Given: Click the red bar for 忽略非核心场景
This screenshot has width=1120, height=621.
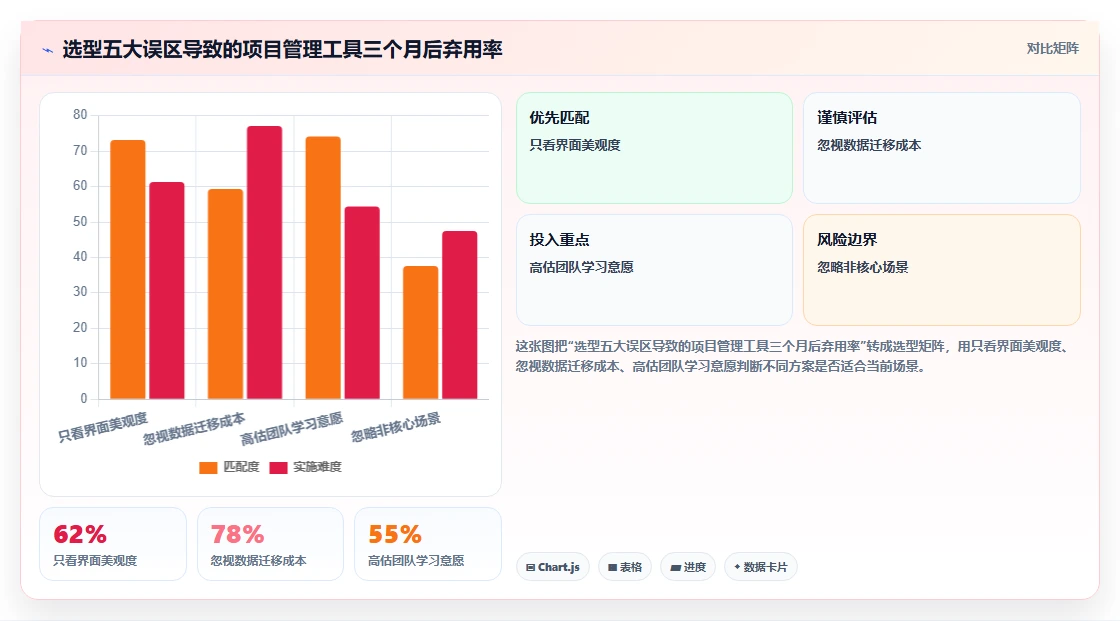Looking at the screenshot, I should click(459, 315).
